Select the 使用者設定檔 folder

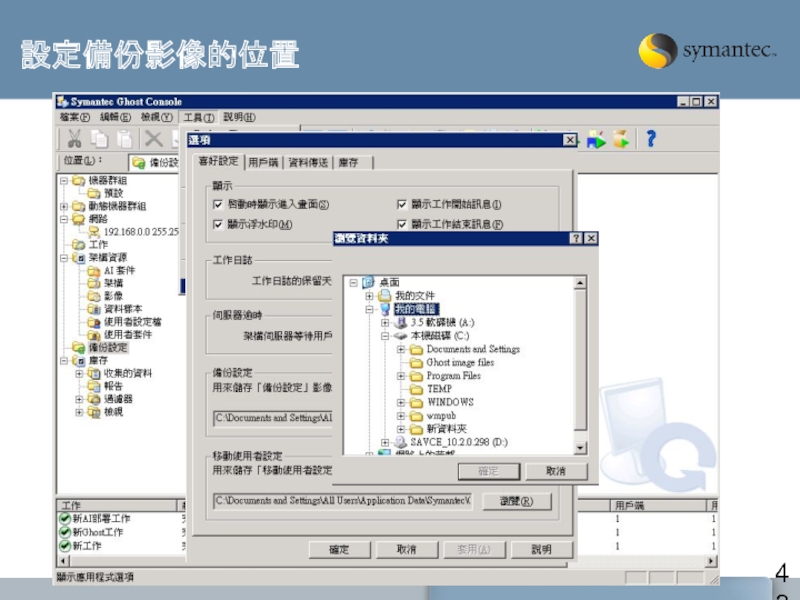click(133, 322)
